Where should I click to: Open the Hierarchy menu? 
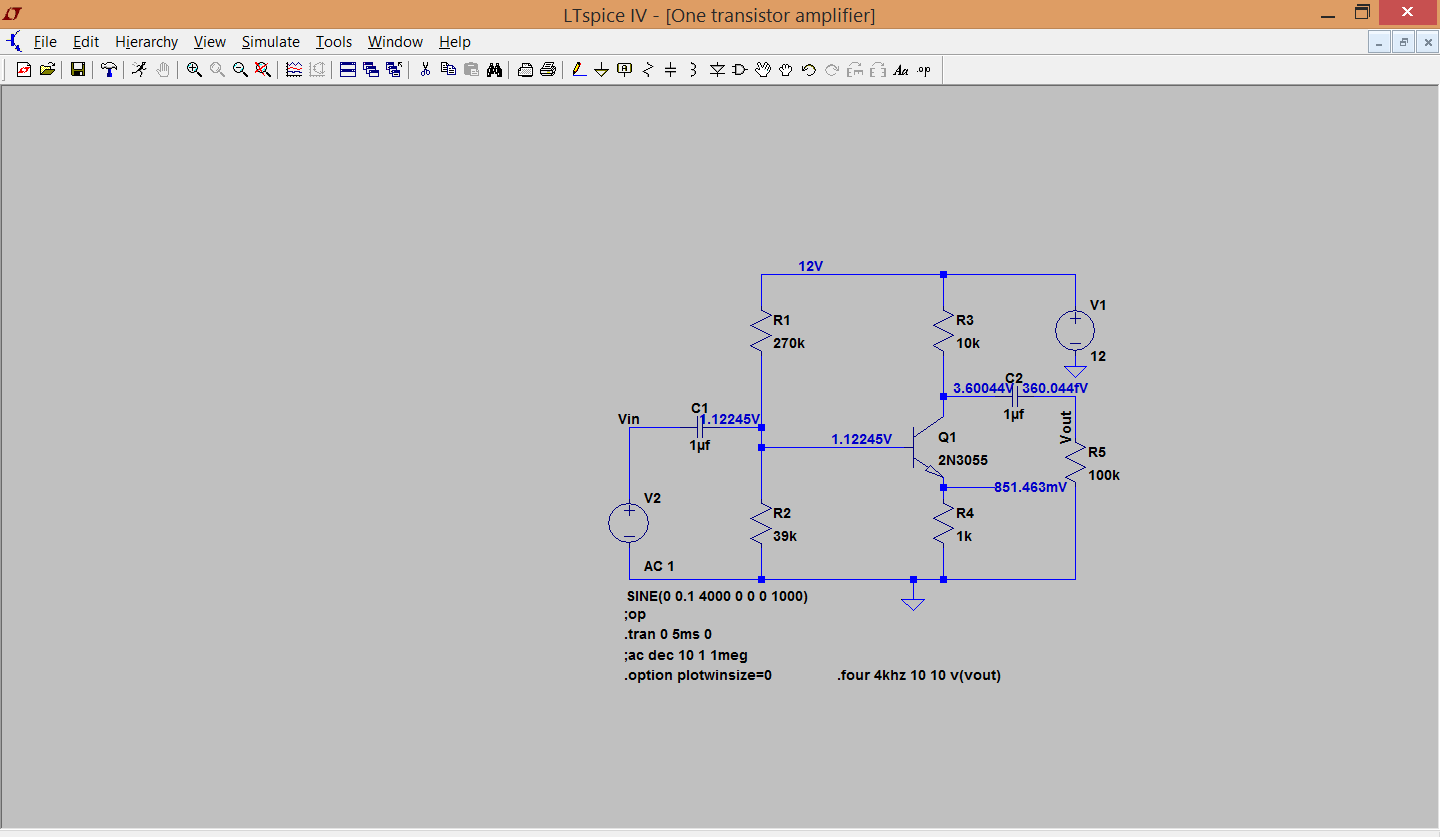pyautogui.click(x=146, y=42)
